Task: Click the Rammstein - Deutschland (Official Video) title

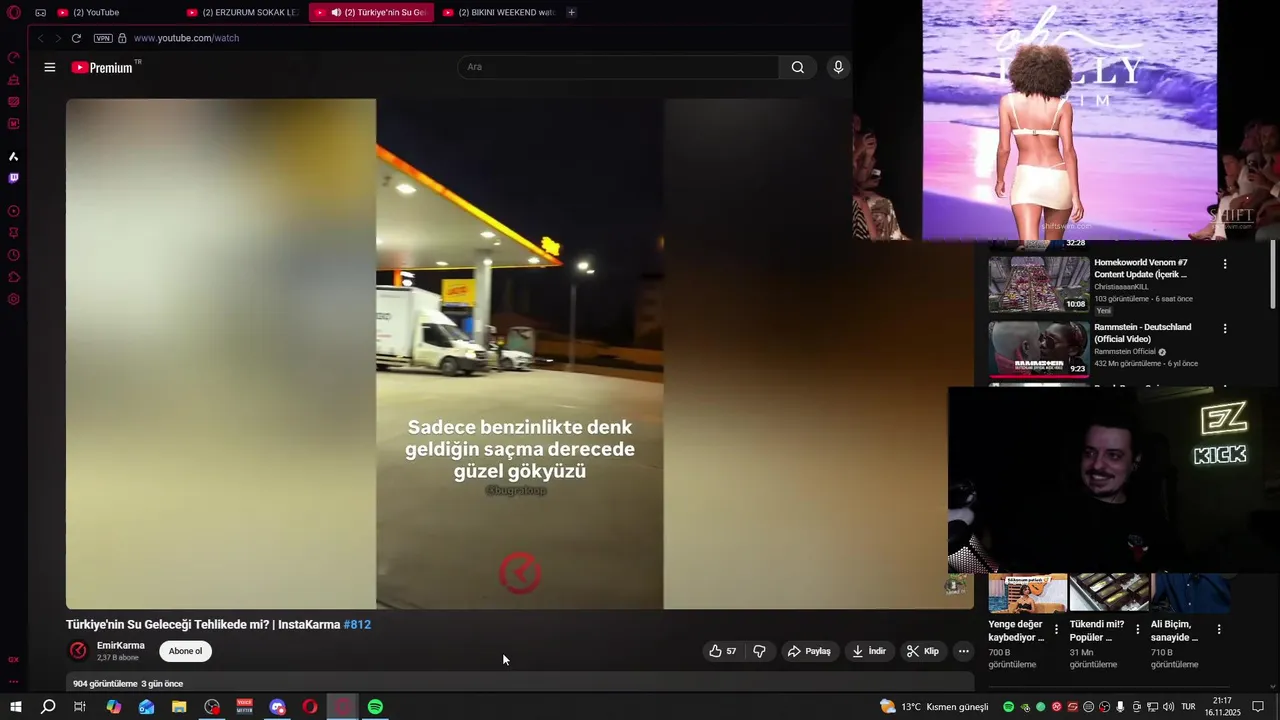Action: 1142,333
